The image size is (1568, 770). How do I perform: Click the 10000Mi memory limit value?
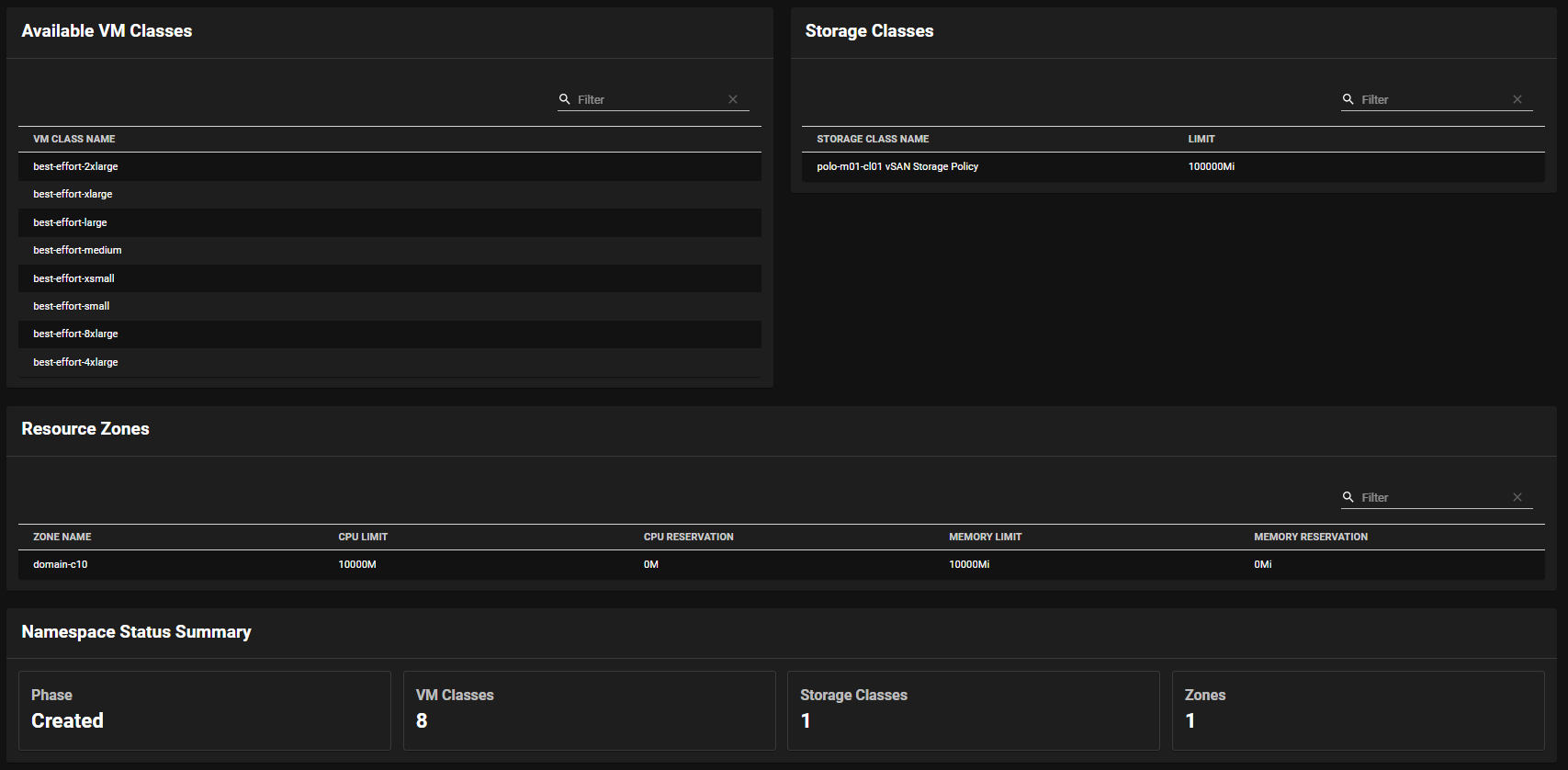coord(969,564)
